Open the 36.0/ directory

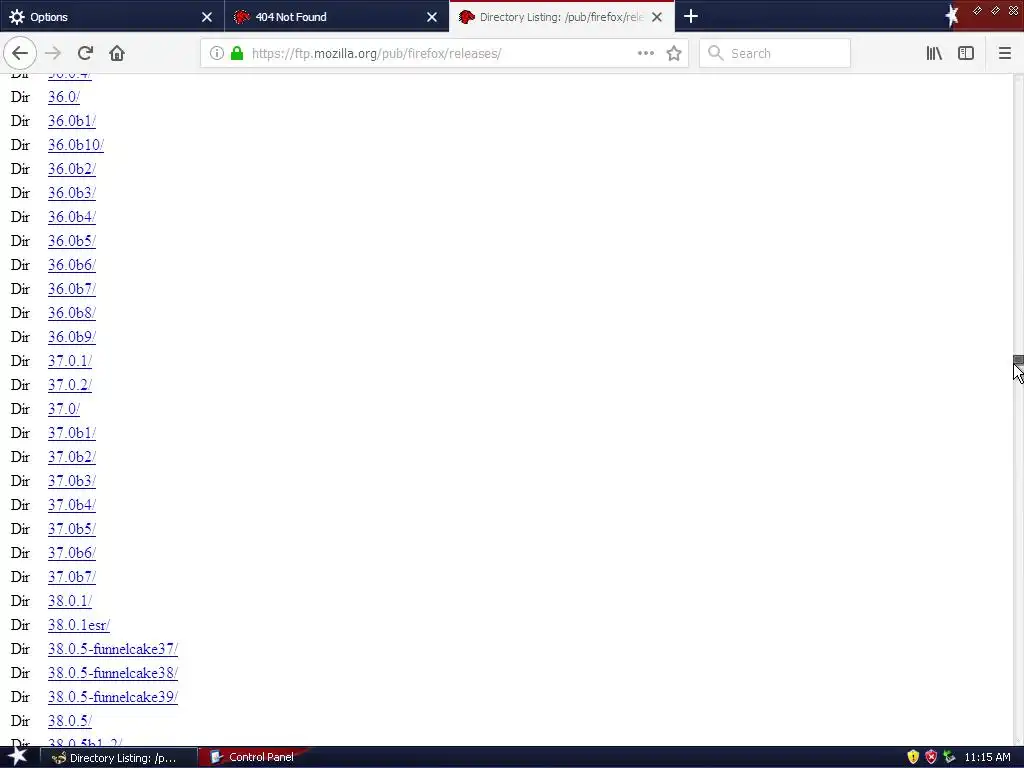[64, 97]
